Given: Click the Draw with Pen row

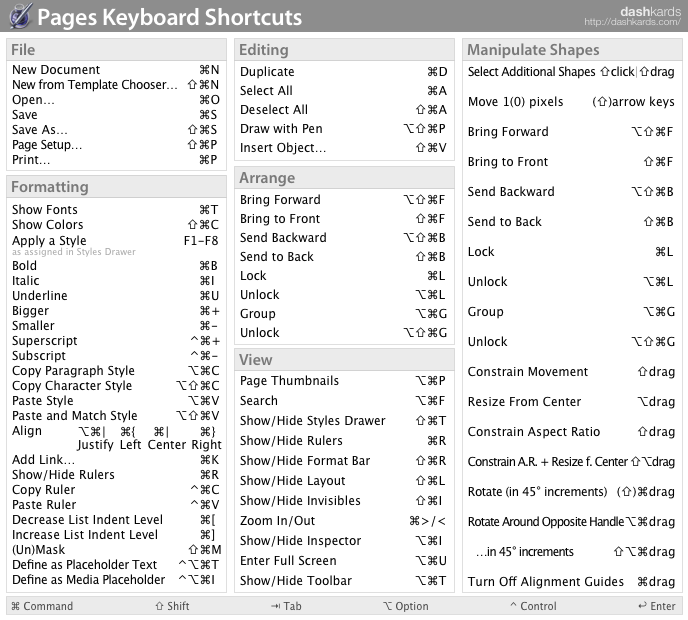Looking at the screenshot, I should tap(344, 129).
